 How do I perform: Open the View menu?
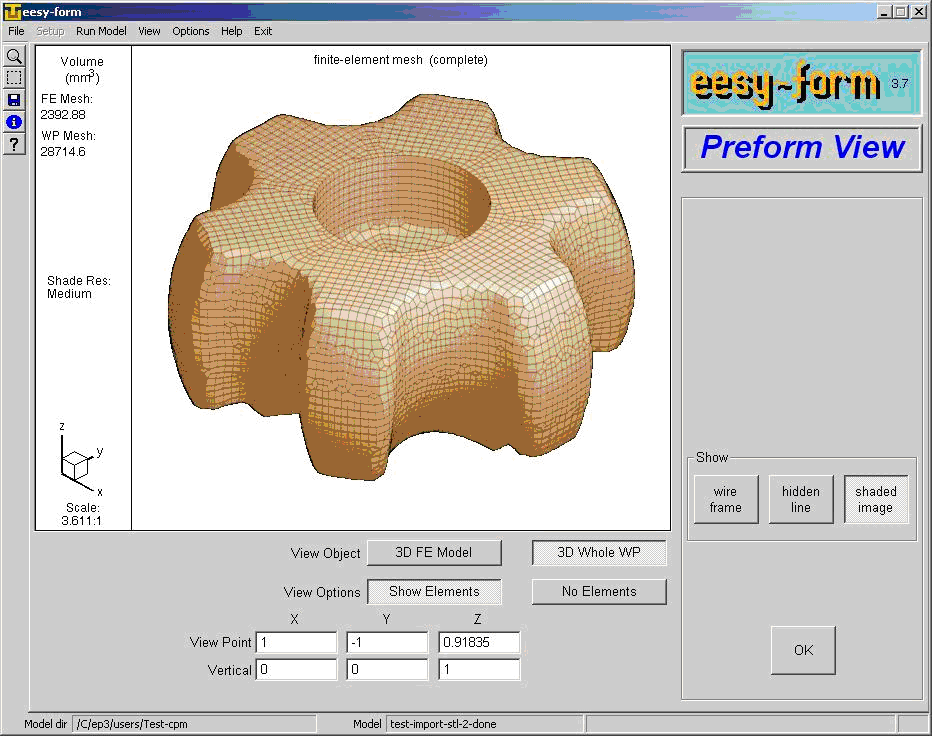coord(149,31)
